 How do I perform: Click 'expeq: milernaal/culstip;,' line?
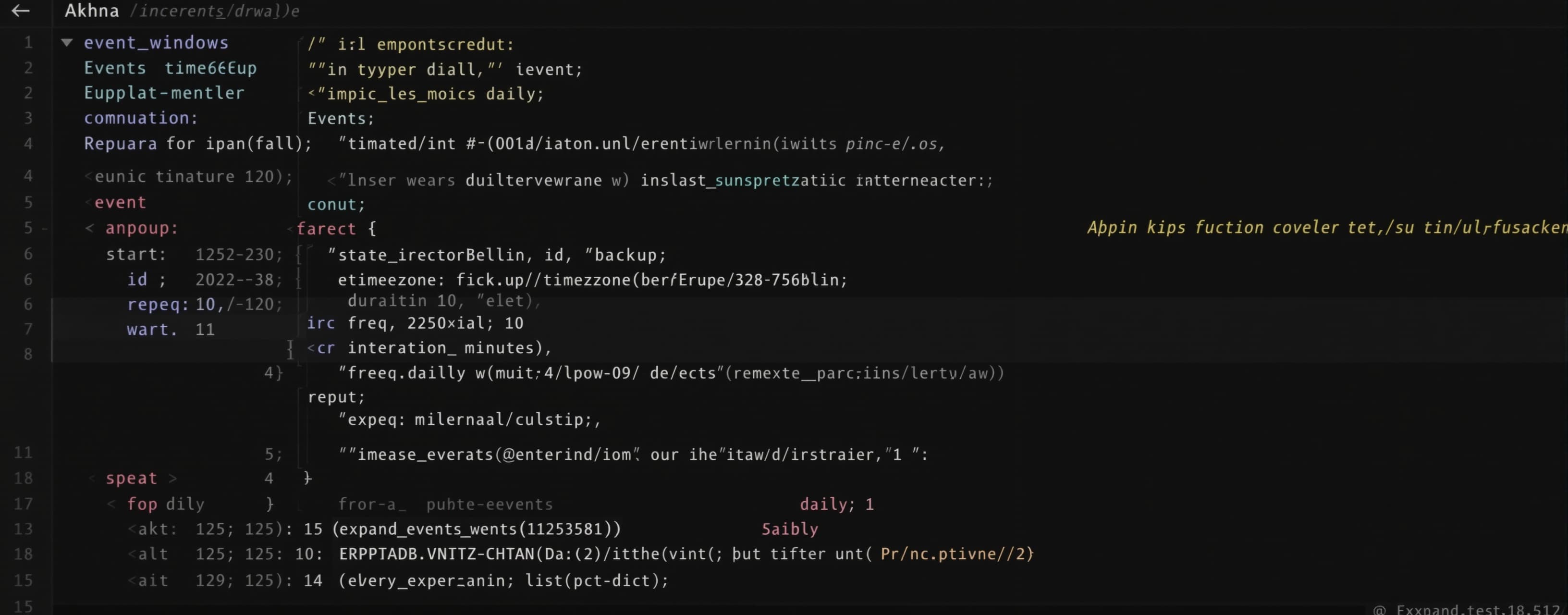(469, 420)
